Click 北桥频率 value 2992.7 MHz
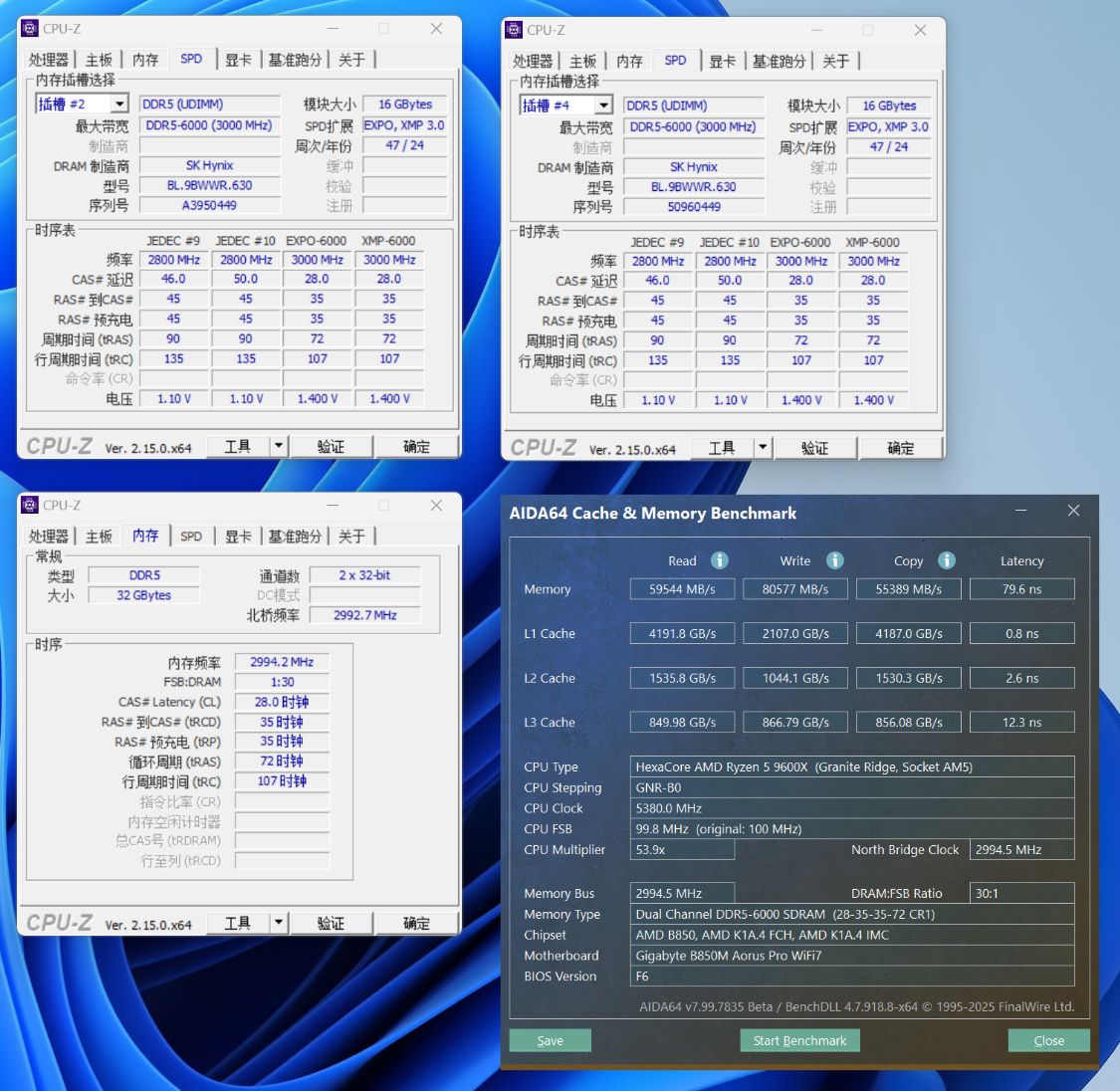This screenshot has height=1091, width=1120. (x=365, y=615)
